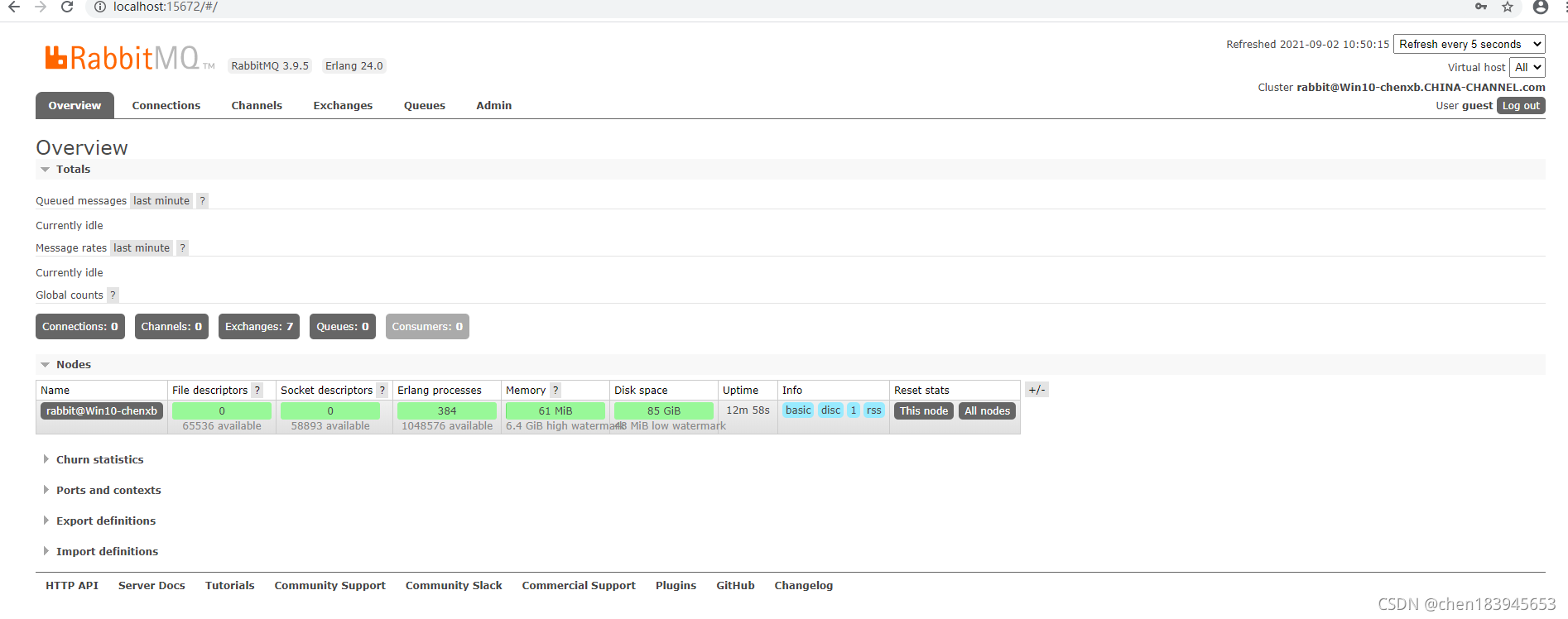Open the Server Docs footer link

coord(152,585)
